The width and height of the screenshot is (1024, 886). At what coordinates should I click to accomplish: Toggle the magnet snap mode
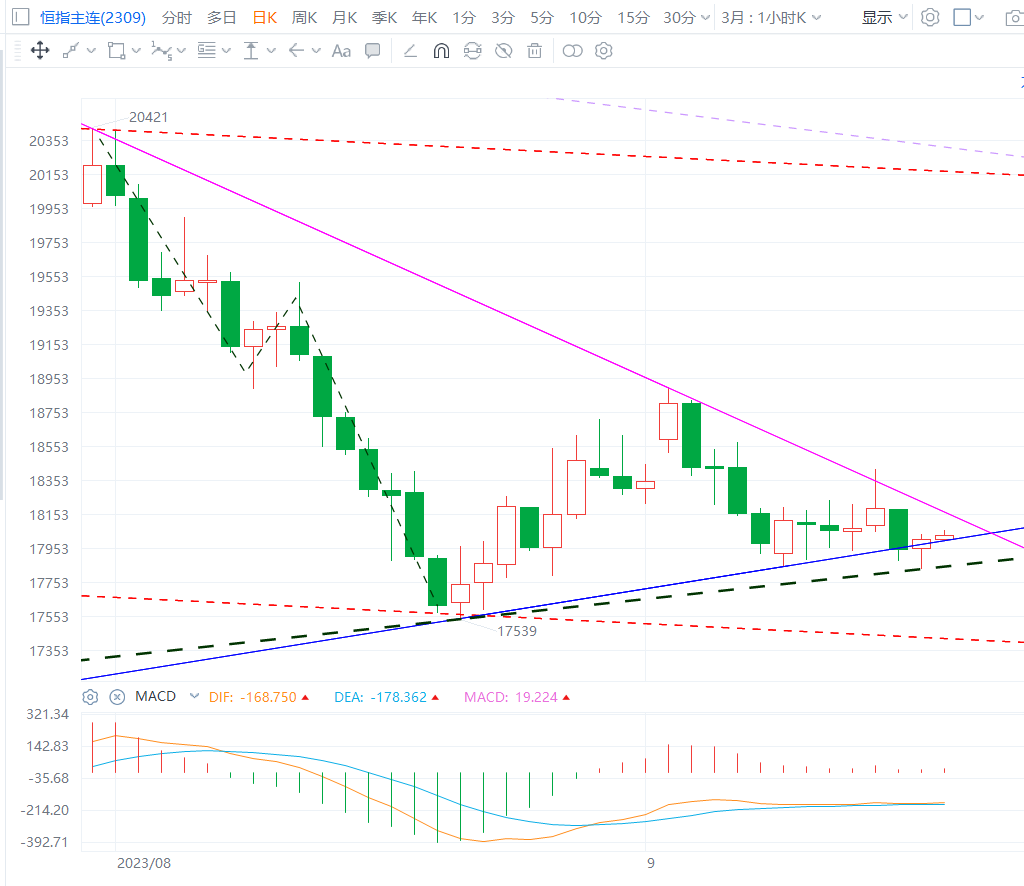[441, 50]
